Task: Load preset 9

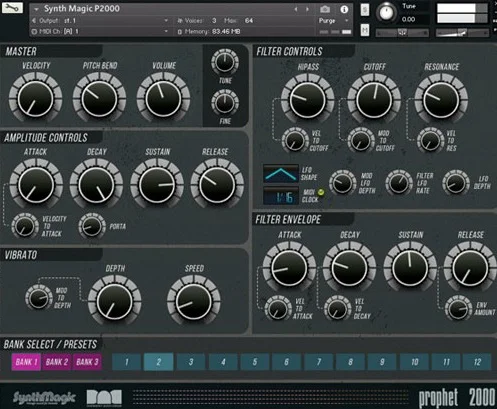Action: (x=382, y=362)
